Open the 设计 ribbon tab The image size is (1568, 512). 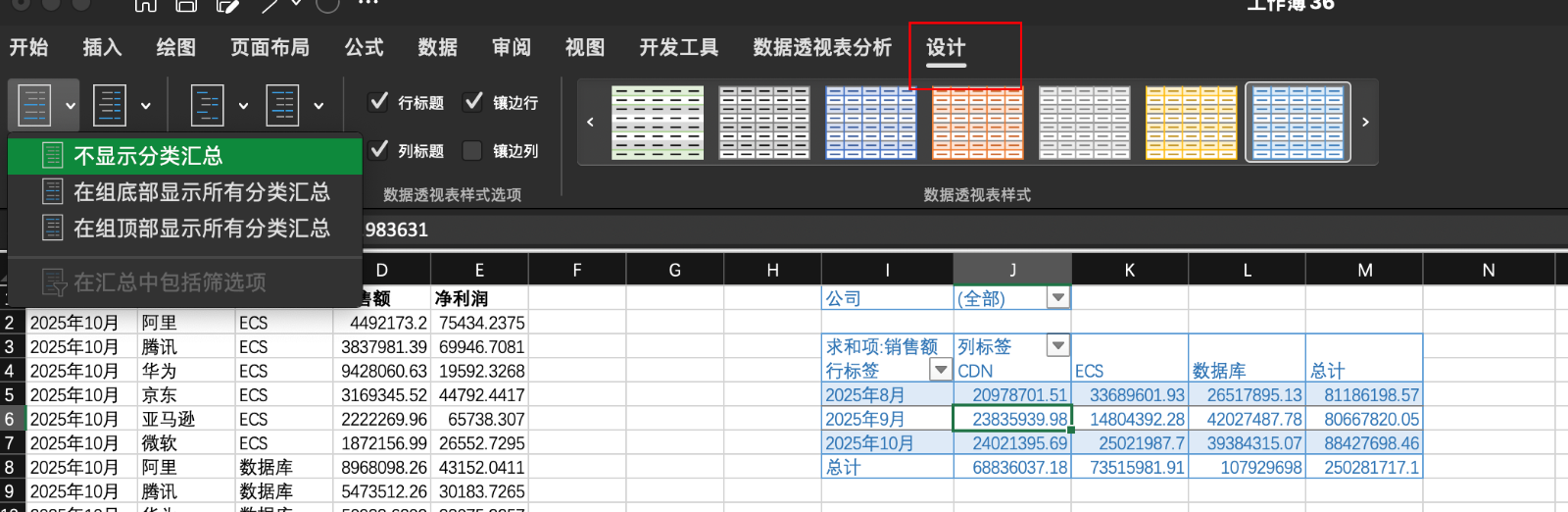click(946, 47)
